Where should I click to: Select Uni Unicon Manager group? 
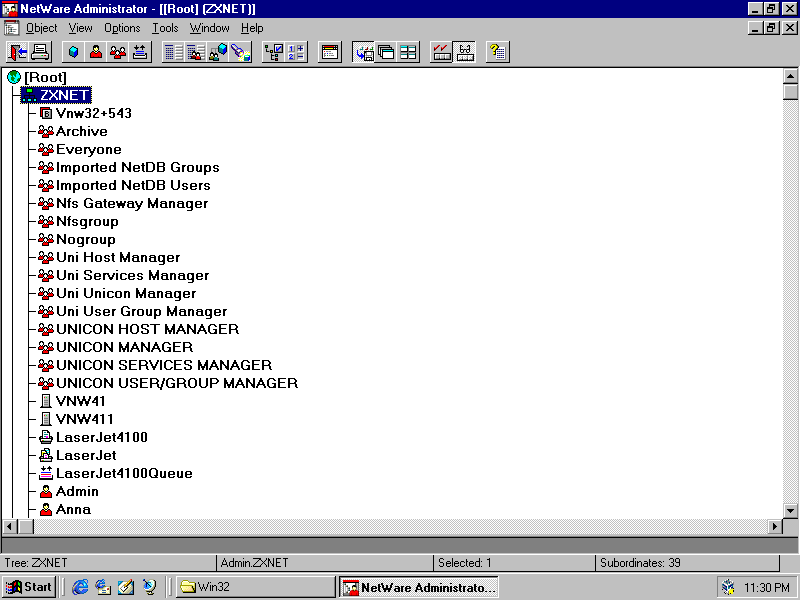(x=126, y=293)
